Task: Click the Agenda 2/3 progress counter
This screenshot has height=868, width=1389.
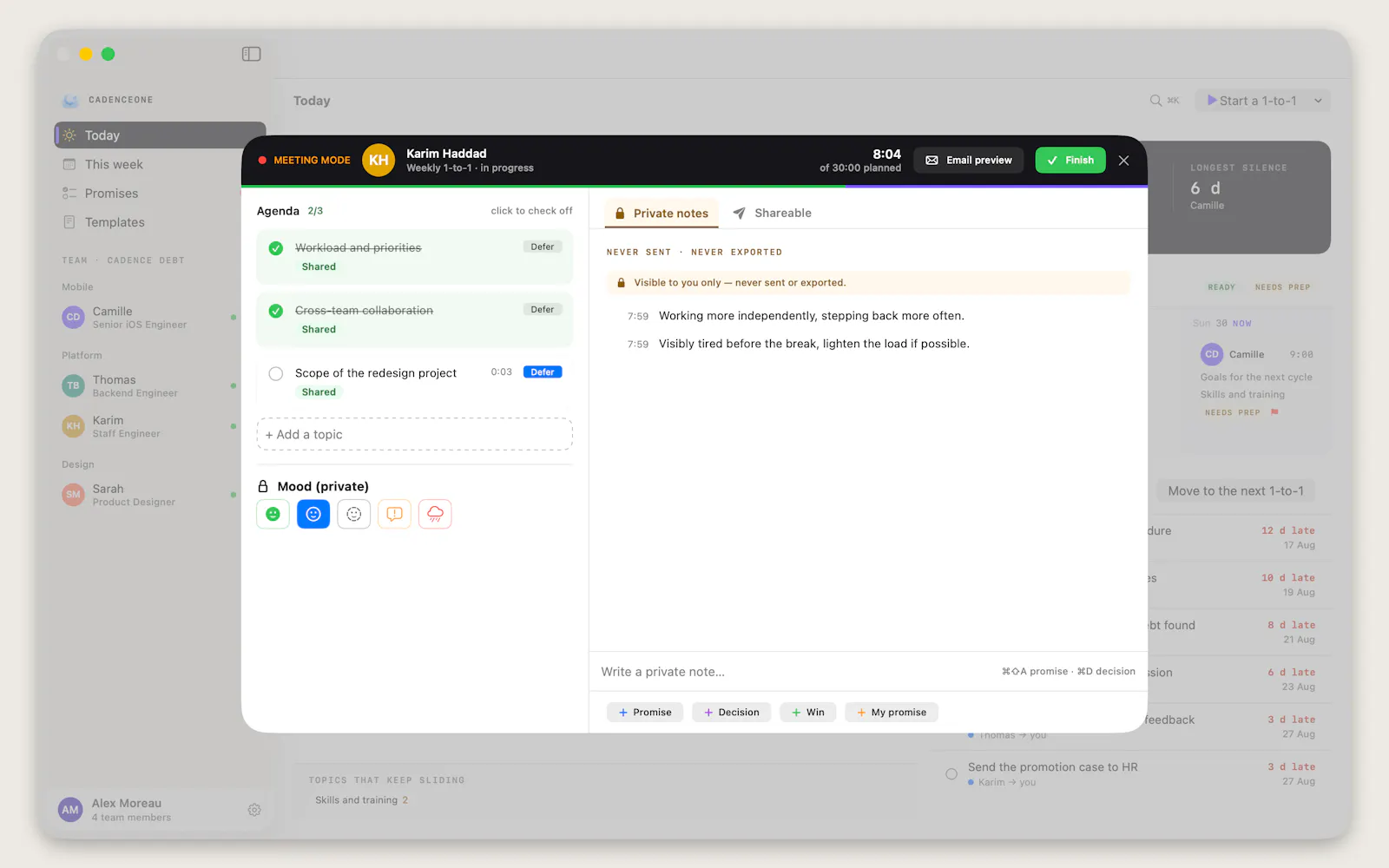Action: [x=315, y=211]
